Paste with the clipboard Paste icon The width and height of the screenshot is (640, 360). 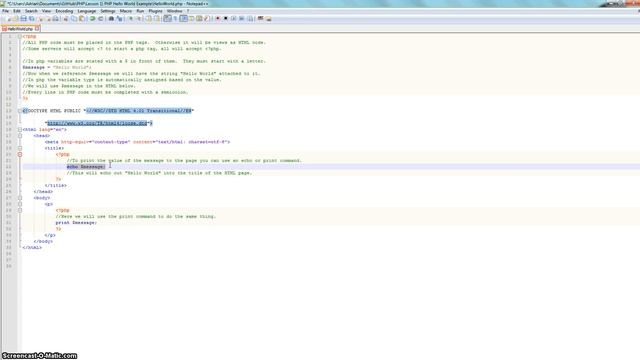coord(82,19)
